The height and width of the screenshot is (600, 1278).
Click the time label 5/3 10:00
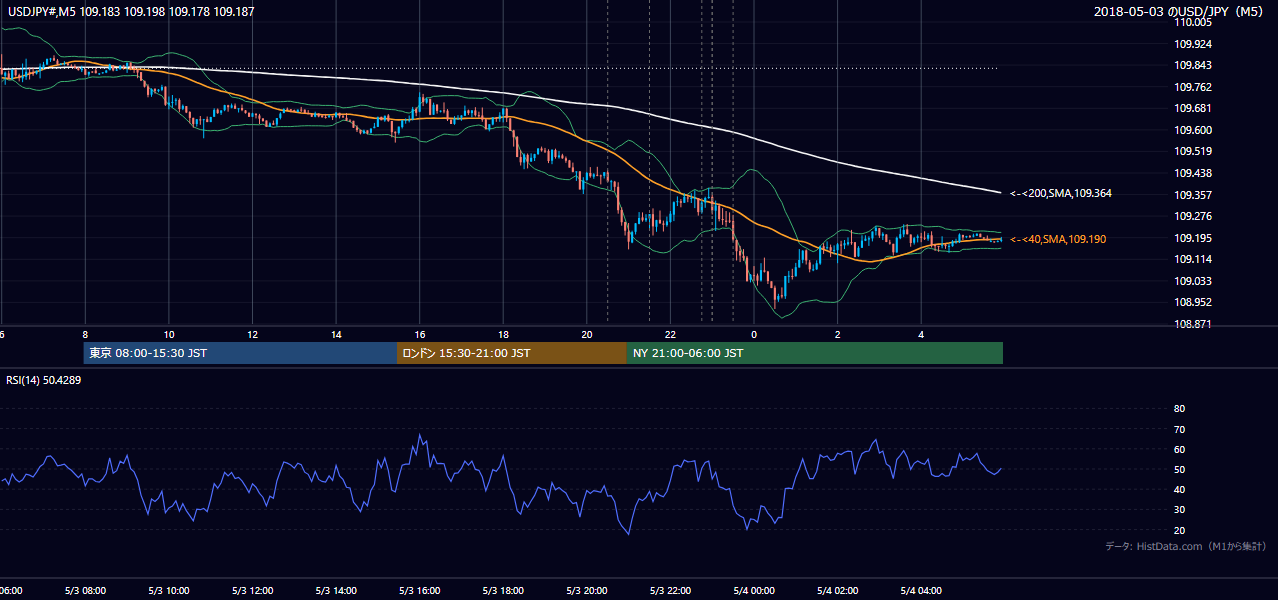[169, 591]
